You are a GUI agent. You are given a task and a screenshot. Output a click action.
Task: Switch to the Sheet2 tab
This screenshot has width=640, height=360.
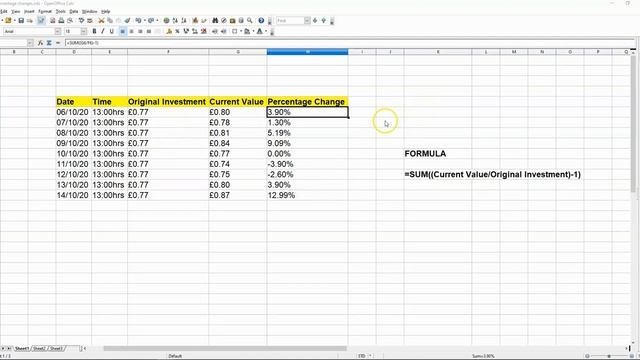[39, 349]
